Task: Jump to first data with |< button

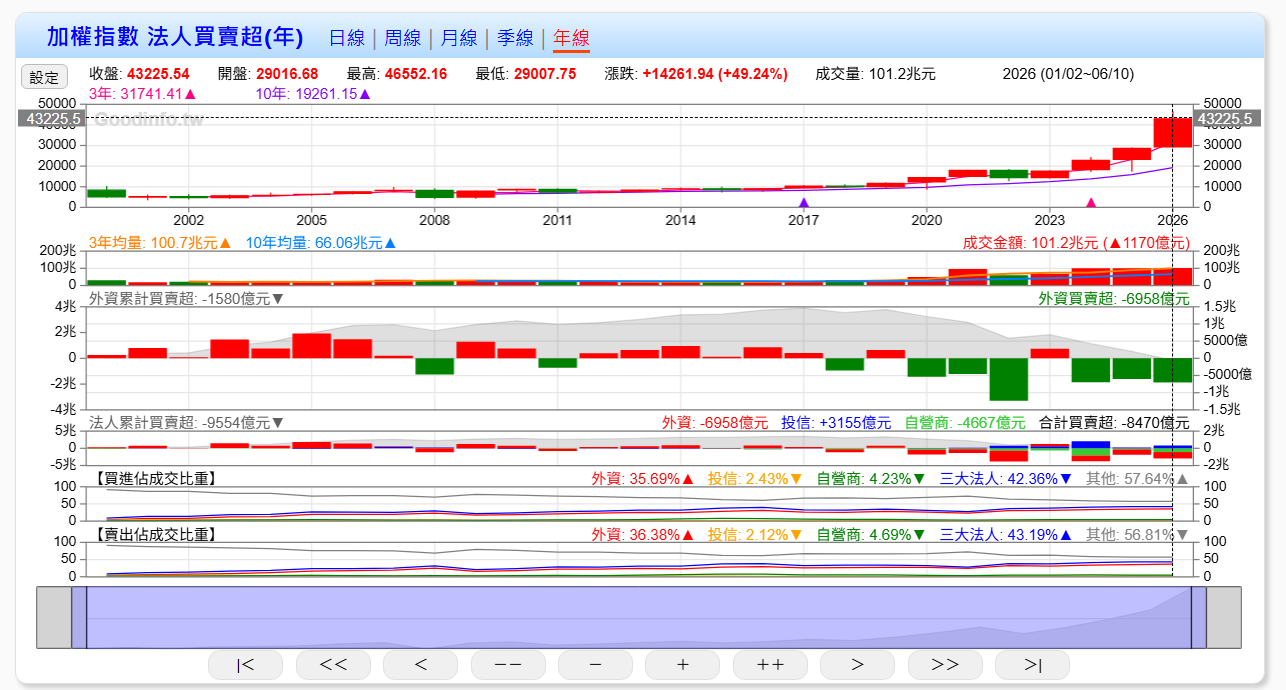Action: coord(245,664)
